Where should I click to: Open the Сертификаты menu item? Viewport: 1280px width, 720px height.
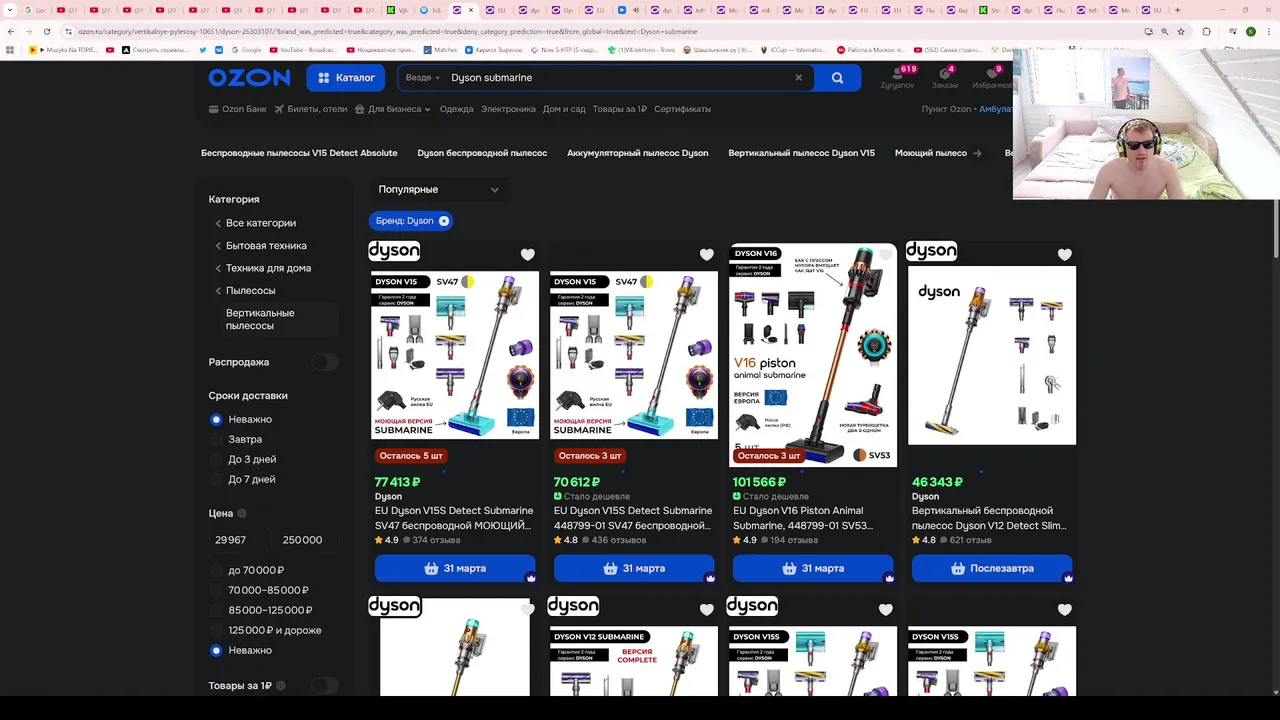[x=682, y=109]
